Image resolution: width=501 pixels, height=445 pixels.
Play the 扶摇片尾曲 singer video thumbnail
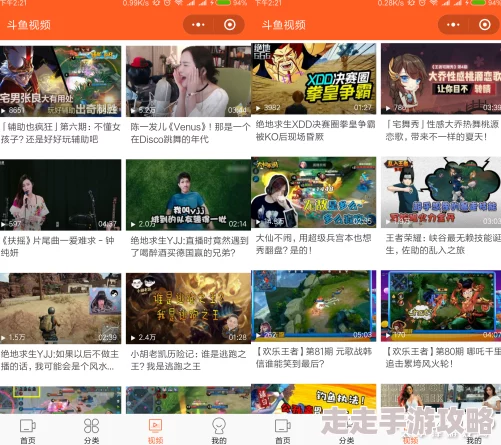[60, 195]
